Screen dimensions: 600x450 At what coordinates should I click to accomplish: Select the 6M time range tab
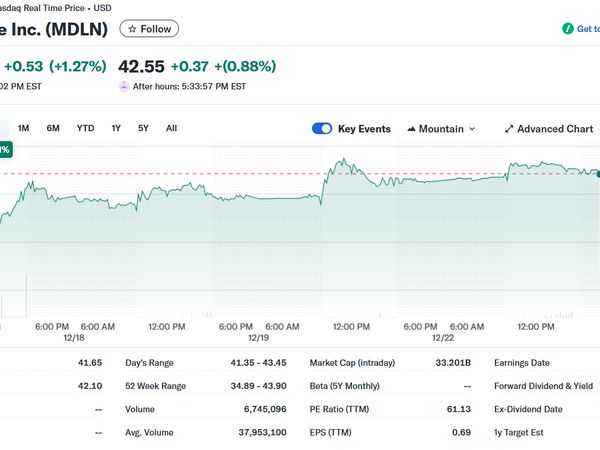[53, 128]
